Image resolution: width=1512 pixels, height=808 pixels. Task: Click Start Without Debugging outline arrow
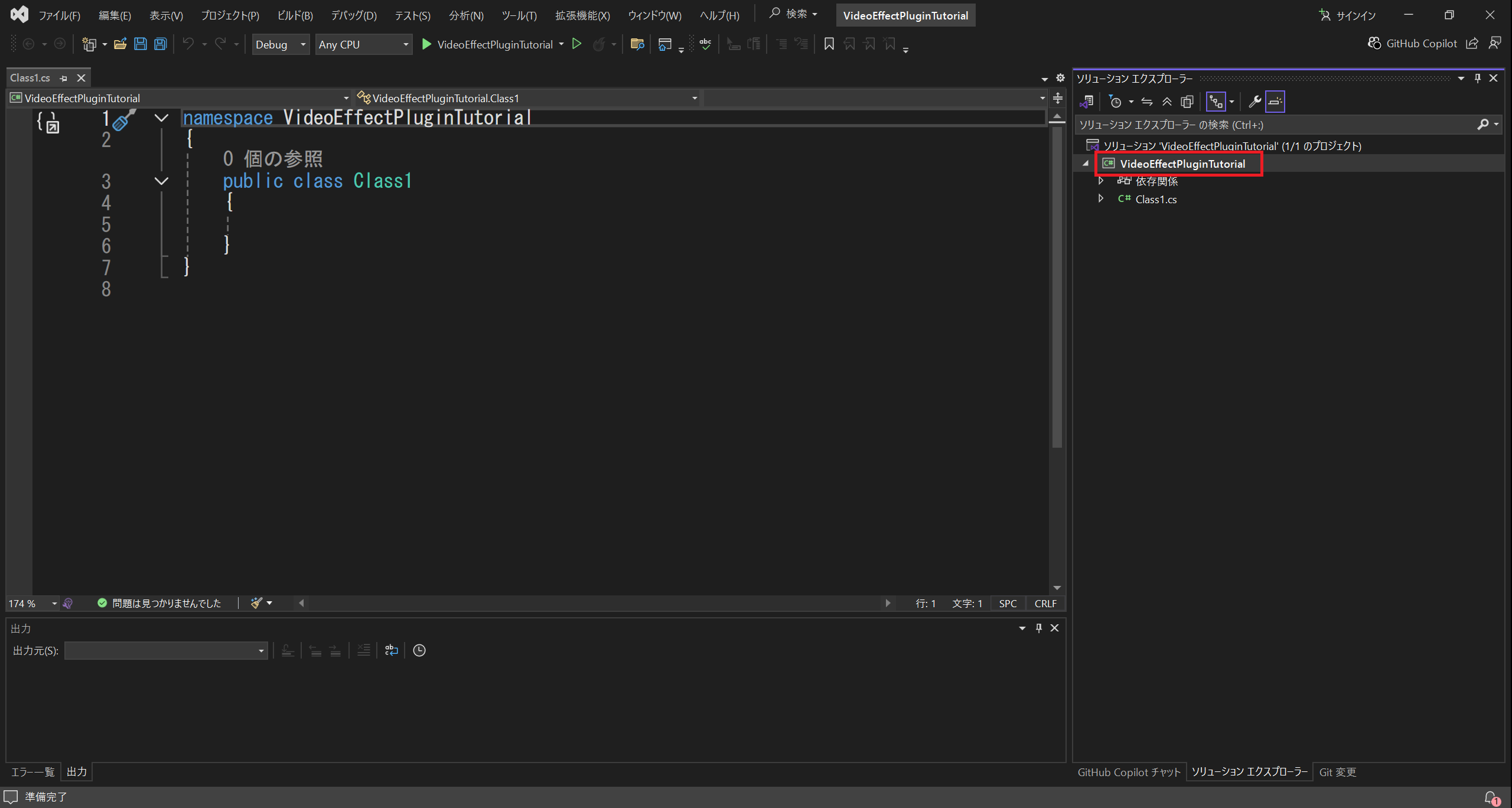tap(577, 44)
